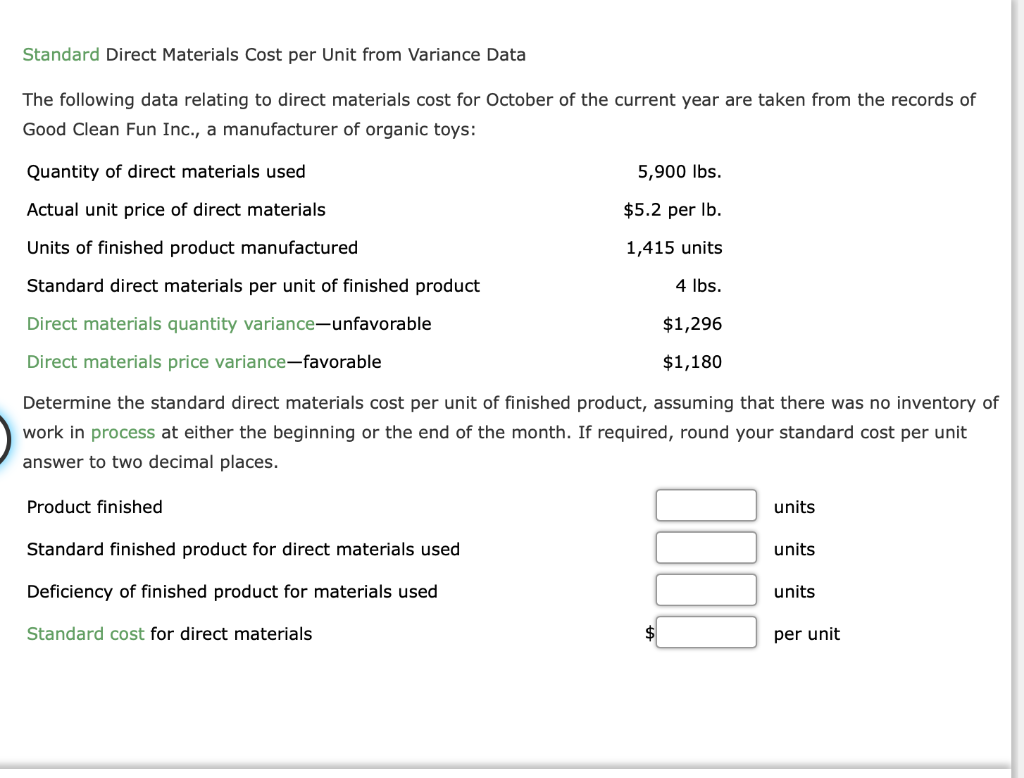Click the units label beside Product finished field
This screenshot has width=1024, height=778.
(x=794, y=507)
